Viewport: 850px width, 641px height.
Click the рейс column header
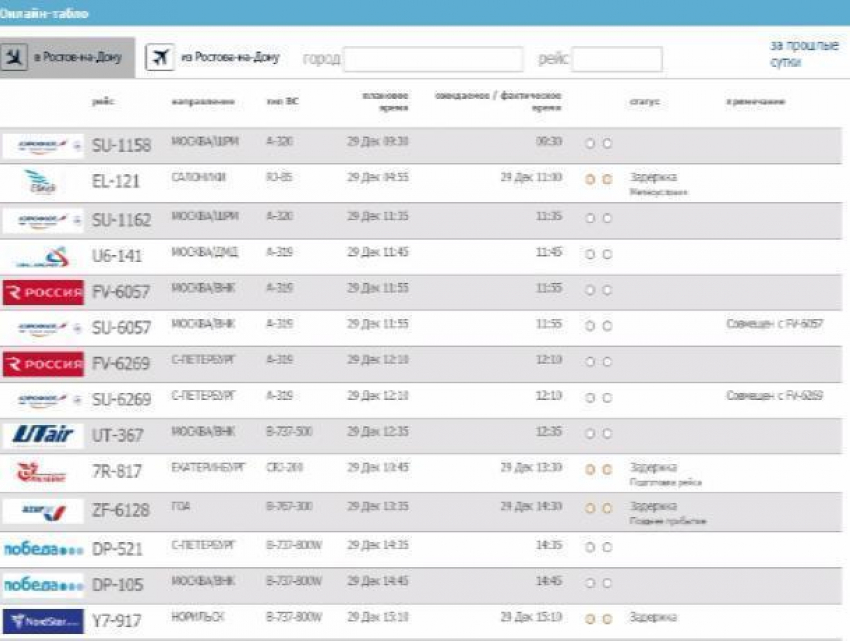point(102,101)
